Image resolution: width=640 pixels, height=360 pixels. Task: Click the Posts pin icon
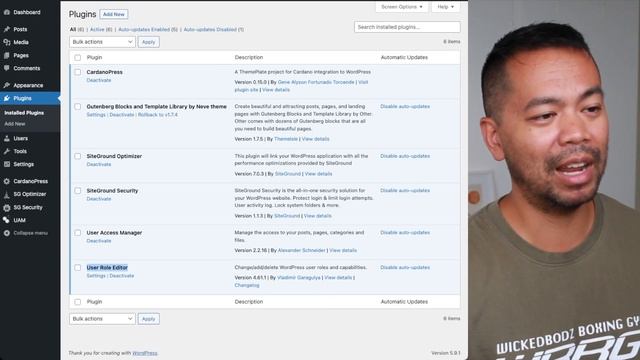click(x=7, y=29)
